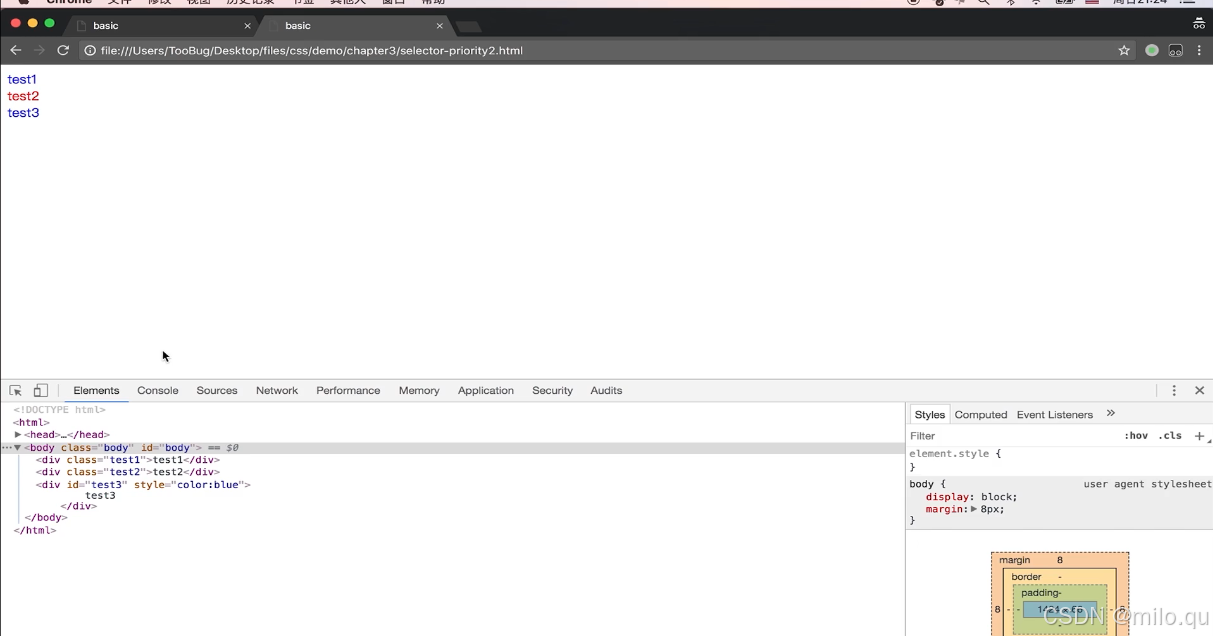The image size is (1213, 636).
Task: Open DevTools customize three-dot menu
Action: [x=1174, y=391]
